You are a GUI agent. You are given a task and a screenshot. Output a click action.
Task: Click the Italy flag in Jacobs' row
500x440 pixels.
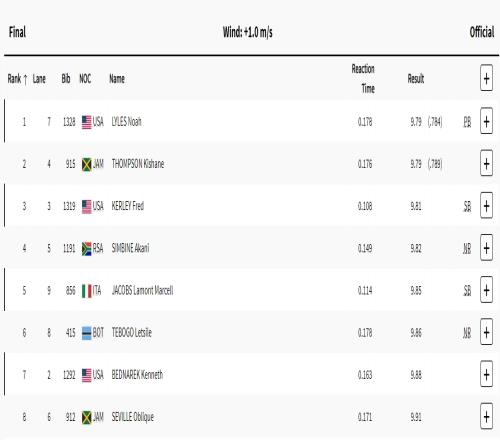[x=86, y=291]
